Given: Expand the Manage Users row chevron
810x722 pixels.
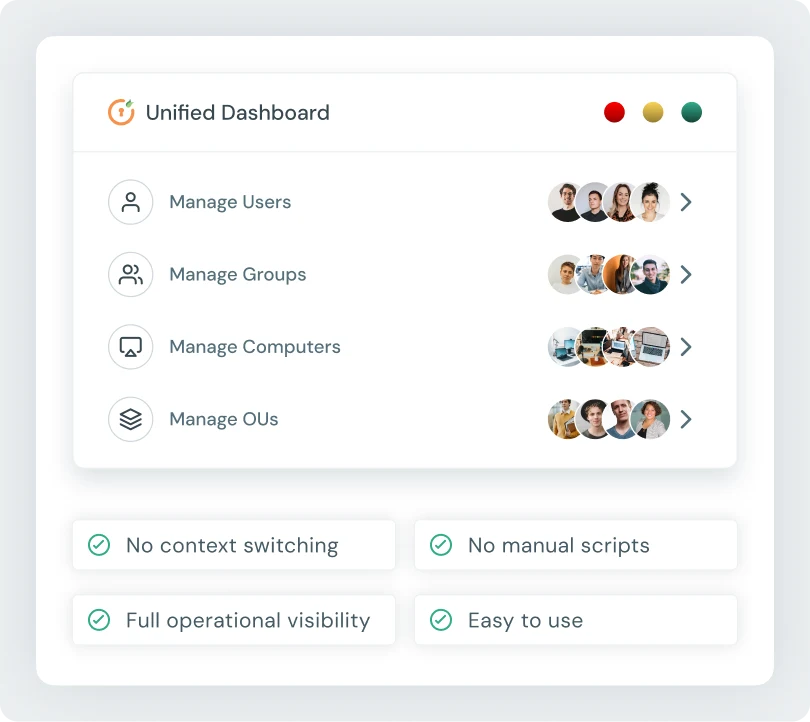Looking at the screenshot, I should click(686, 202).
